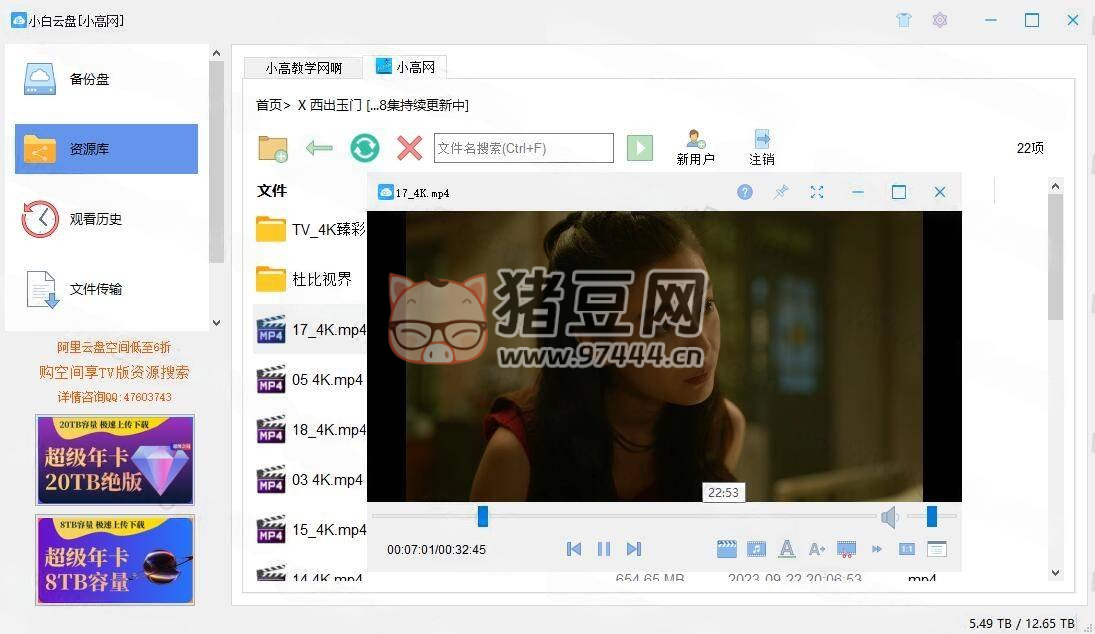
Task: Click the 1:1 aspect ratio icon
Action: (906, 548)
